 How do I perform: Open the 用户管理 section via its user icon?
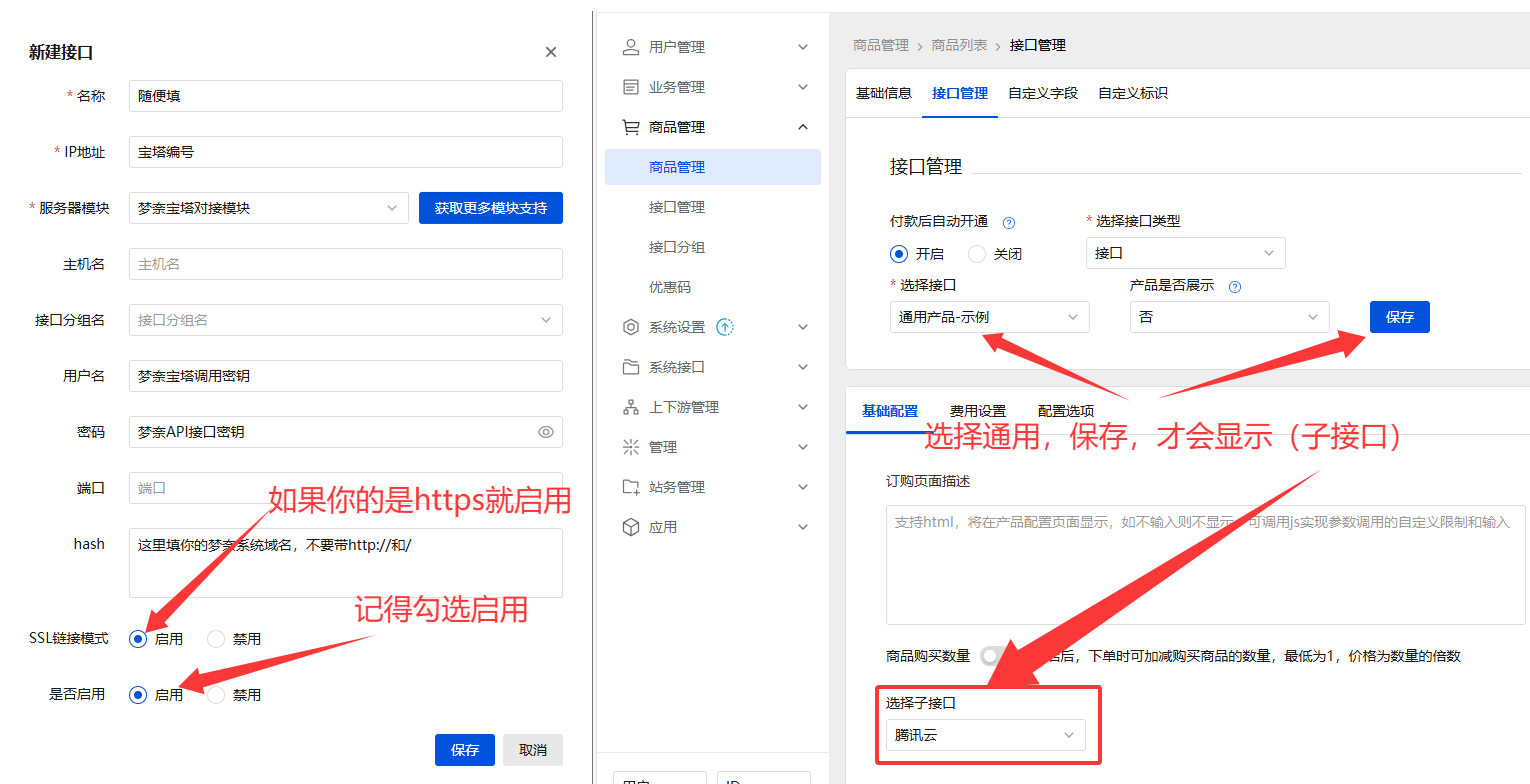point(629,46)
